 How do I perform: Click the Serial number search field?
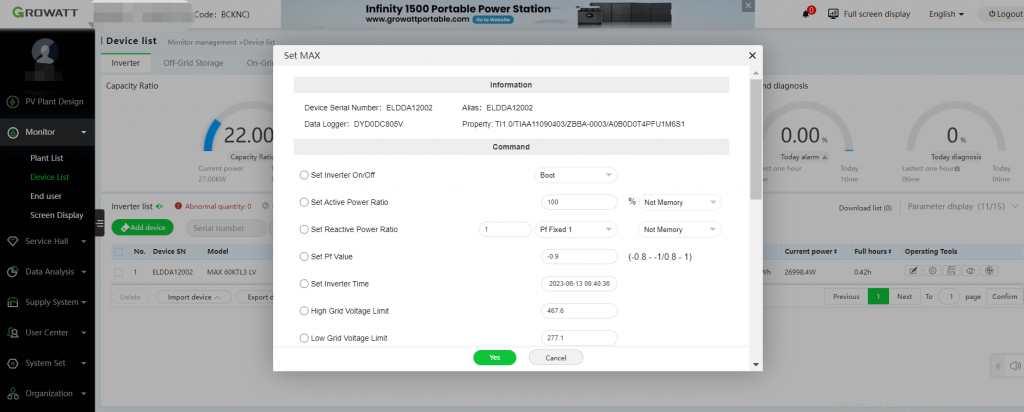pyautogui.click(x=226, y=228)
